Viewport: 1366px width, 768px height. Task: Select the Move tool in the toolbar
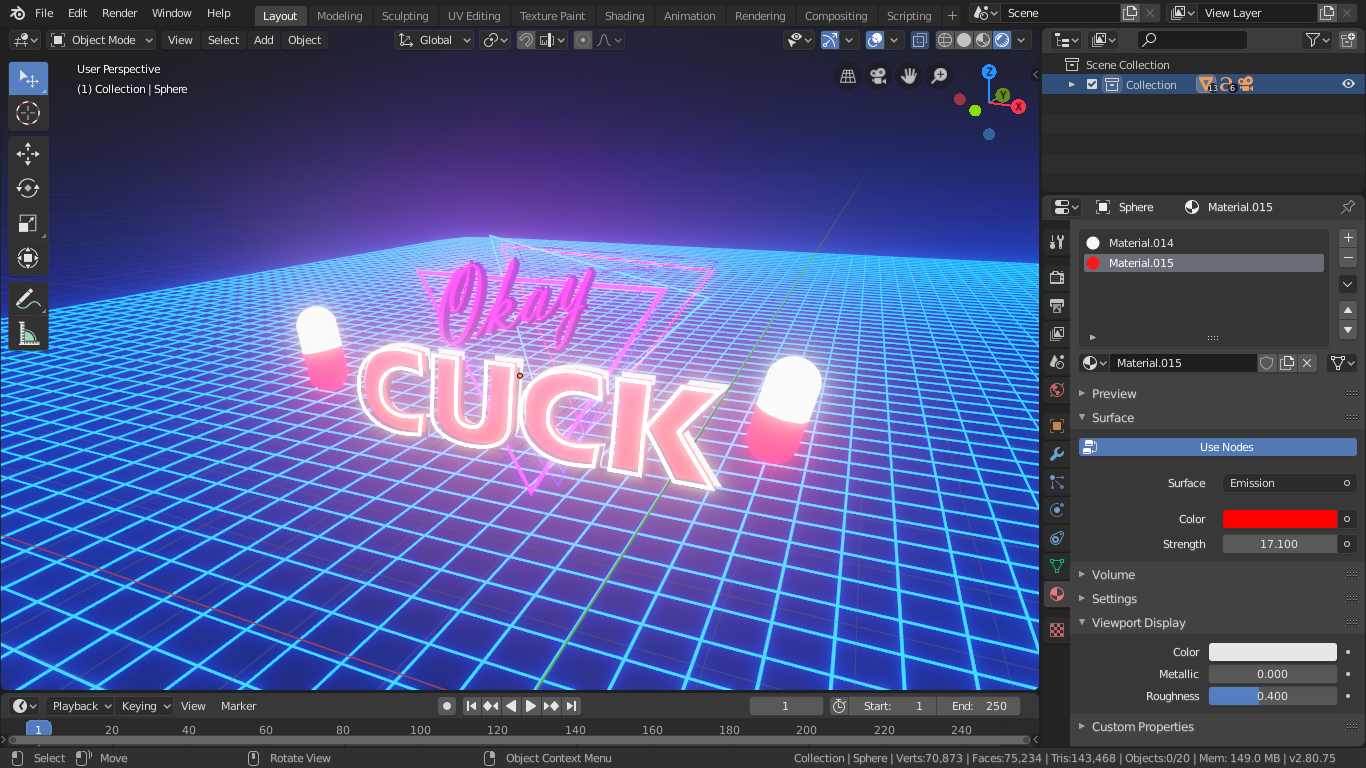point(28,154)
